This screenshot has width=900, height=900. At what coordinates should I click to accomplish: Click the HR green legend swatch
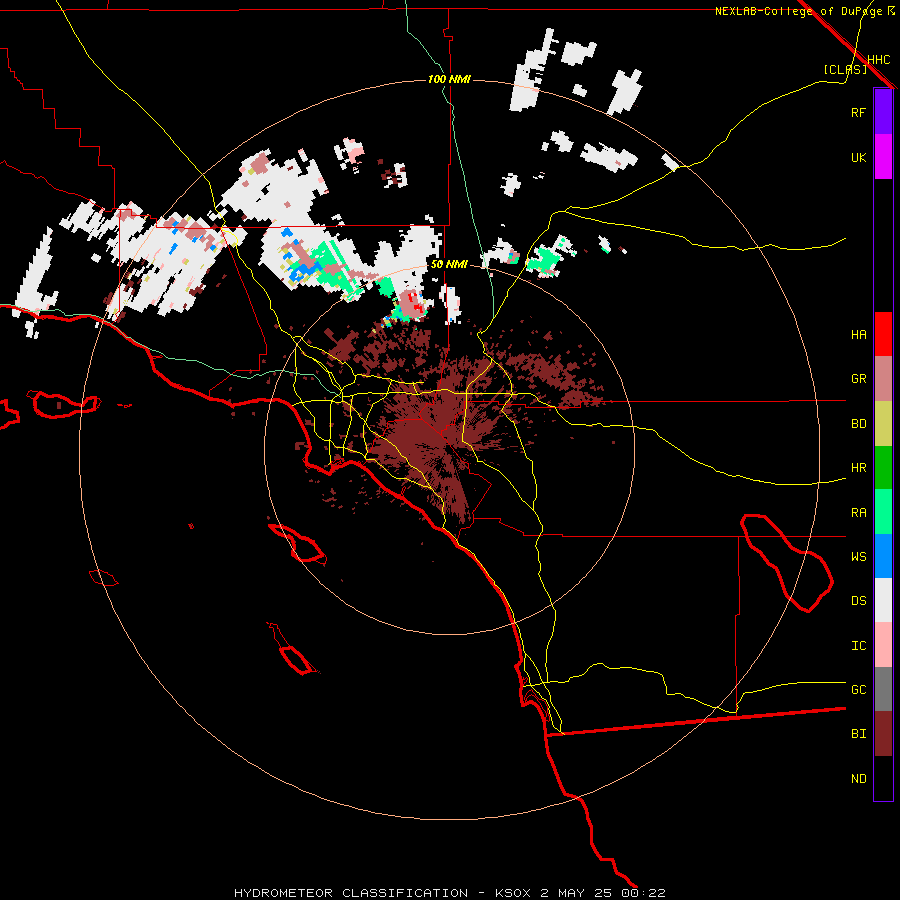point(883,468)
